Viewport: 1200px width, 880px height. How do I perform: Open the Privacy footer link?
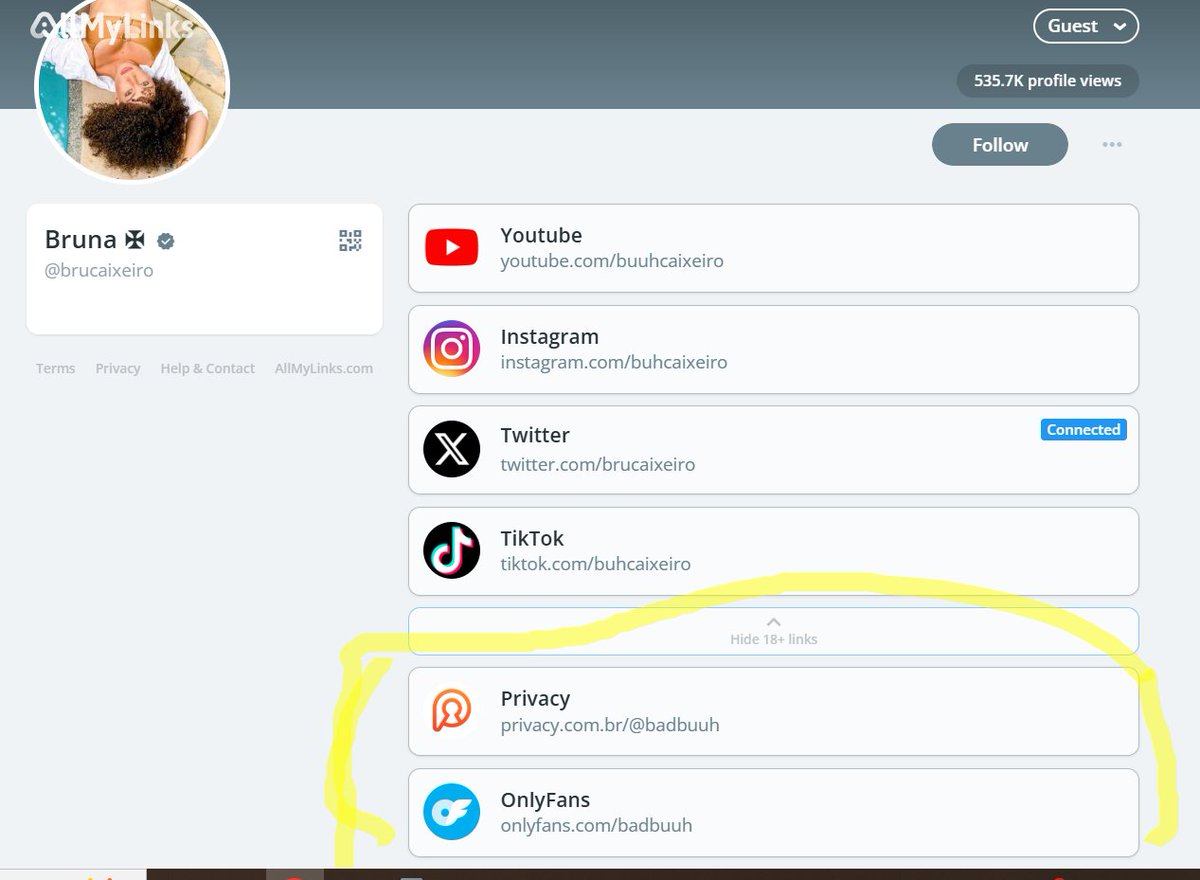tap(118, 368)
